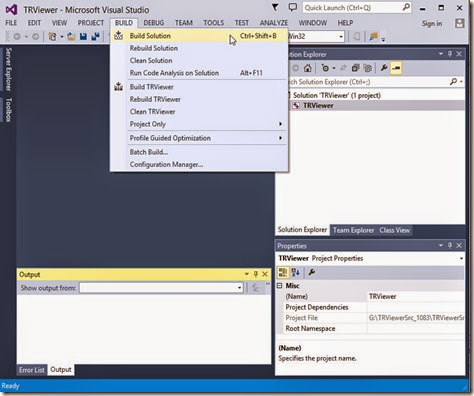The height and width of the screenshot is (396, 474).
Task: Open Configuration Manager from Build menu
Action: click(x=166, y=164)
